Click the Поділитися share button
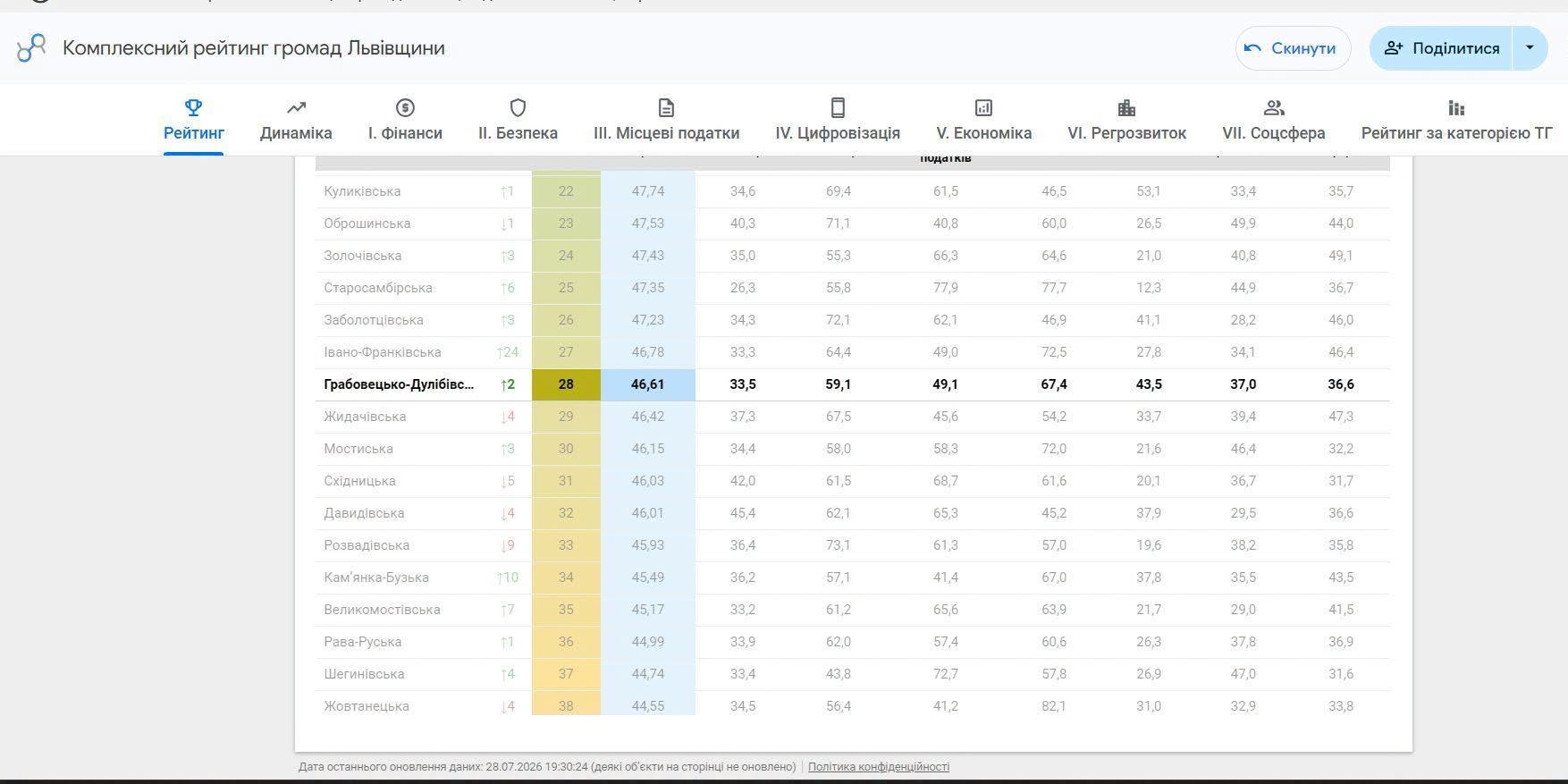 pyautogui.click(x=1441, y=48)
